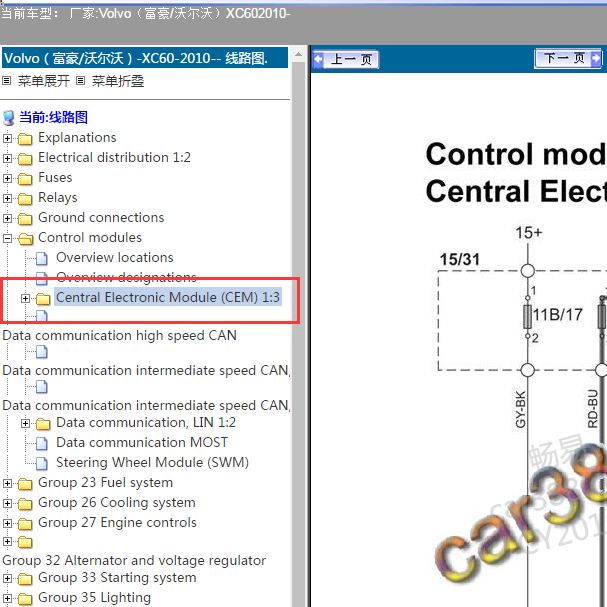607x607 pixels.
Task: Open Group 33 Starting system
Action: coord(117,578)
